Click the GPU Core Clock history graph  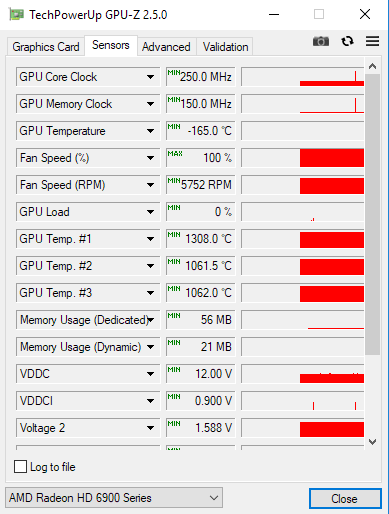[303, 77]
